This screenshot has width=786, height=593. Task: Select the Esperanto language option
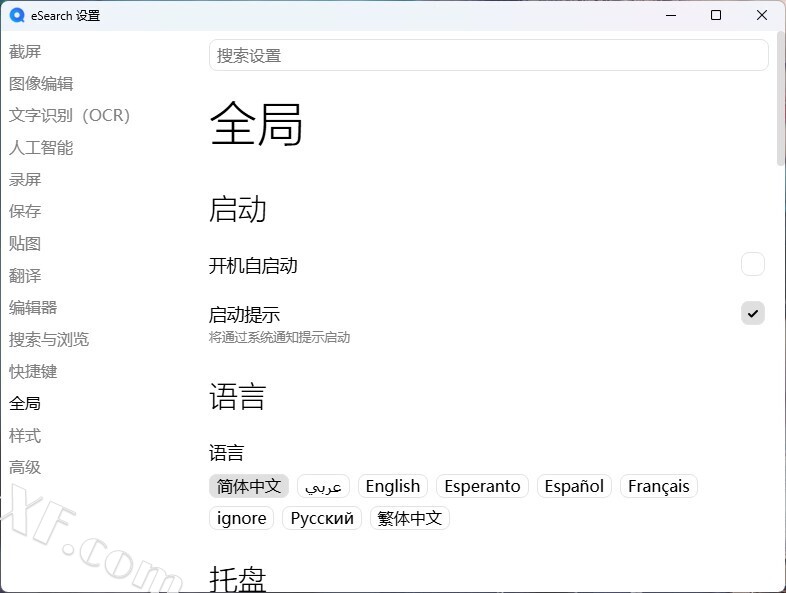482,486
